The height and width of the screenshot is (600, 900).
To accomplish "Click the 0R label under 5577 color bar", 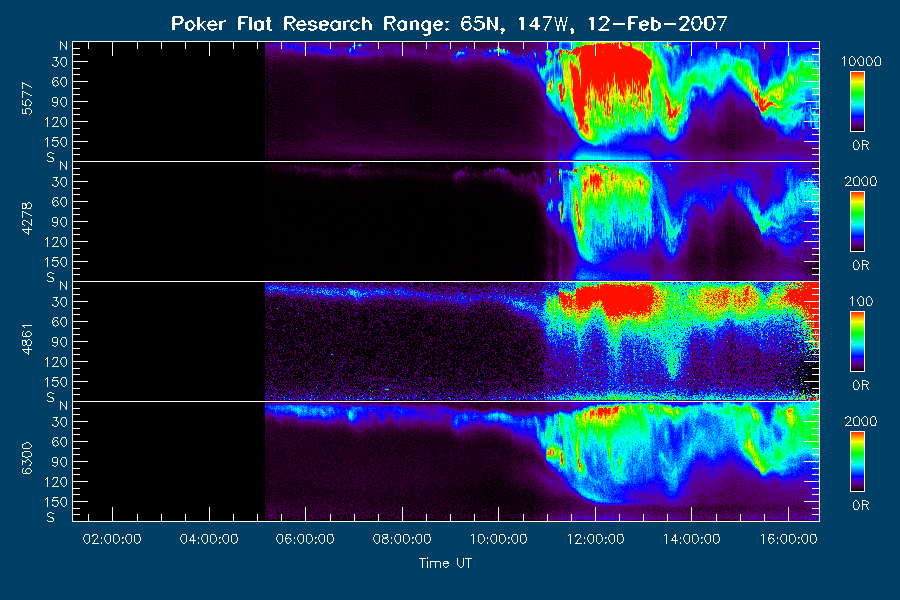I will pyautogui.click(x=861, y=146).
